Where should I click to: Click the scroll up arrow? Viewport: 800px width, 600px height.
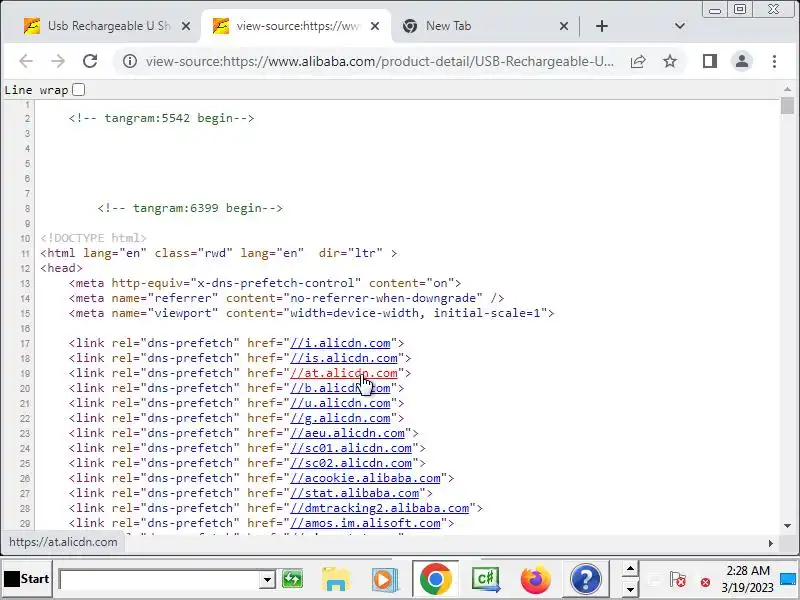point(787,89)
